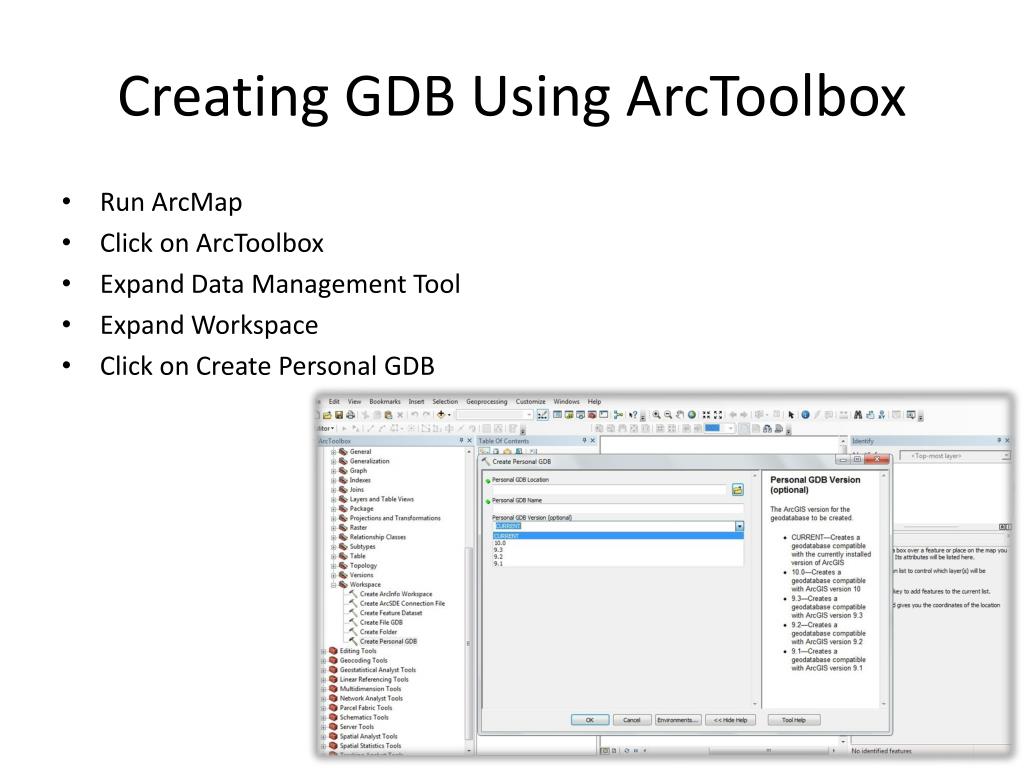Click the Personal GDB Name input field
Image resolution: width=1024 pixels, height=768 pixels.
pos(618,508)
